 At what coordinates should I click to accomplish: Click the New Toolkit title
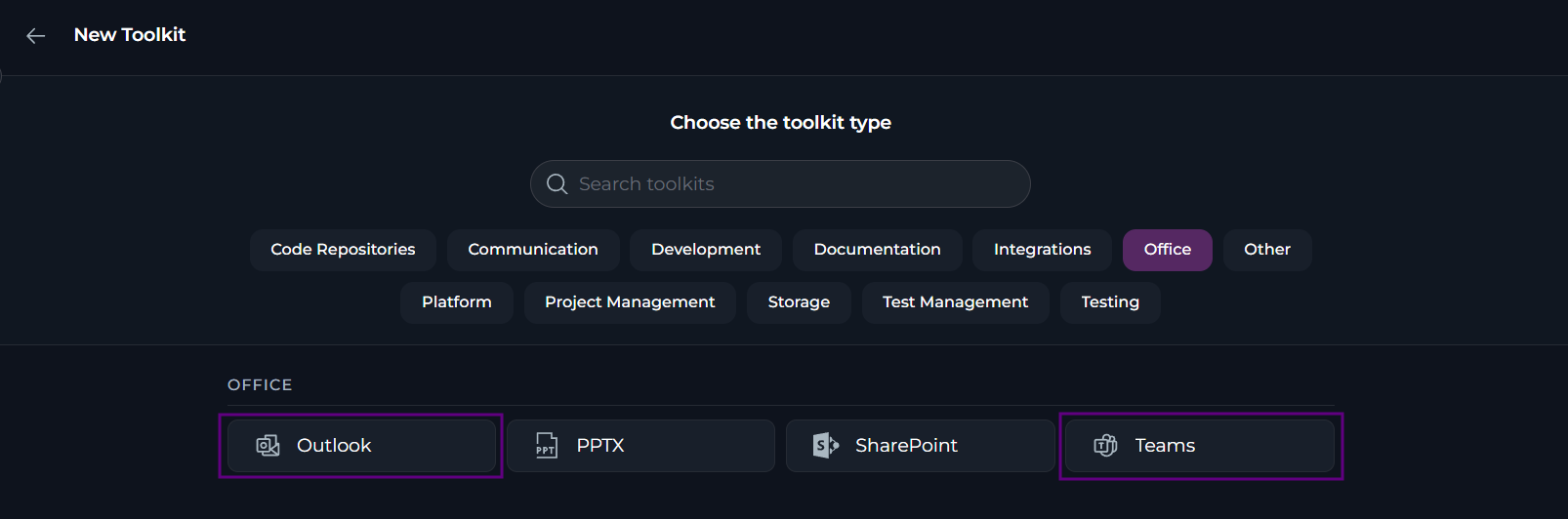(x=130, y=35)
